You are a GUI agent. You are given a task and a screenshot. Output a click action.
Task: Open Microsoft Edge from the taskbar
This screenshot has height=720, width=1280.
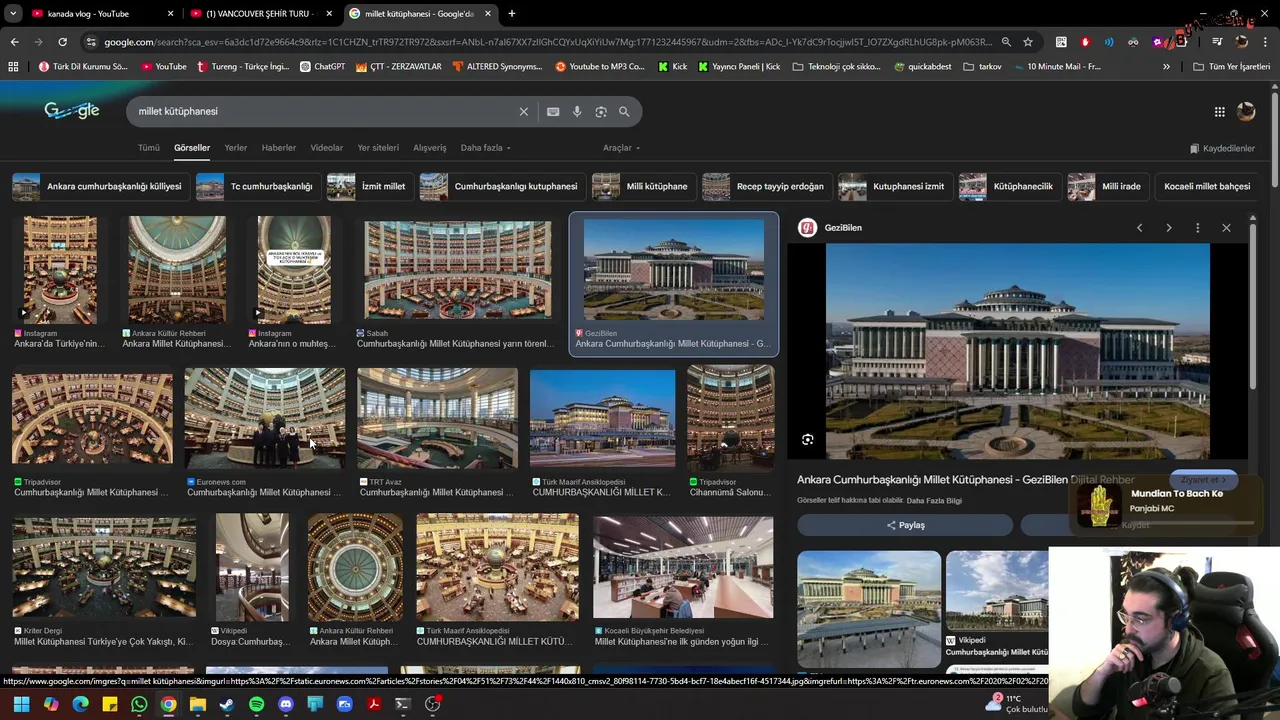pyautogui.click(x=80, y=704)
